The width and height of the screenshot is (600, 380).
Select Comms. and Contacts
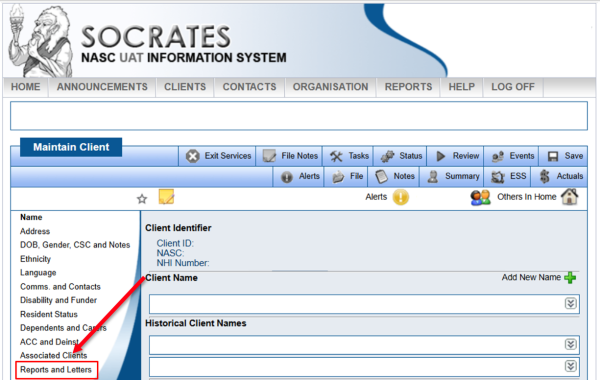click(60, 287)
